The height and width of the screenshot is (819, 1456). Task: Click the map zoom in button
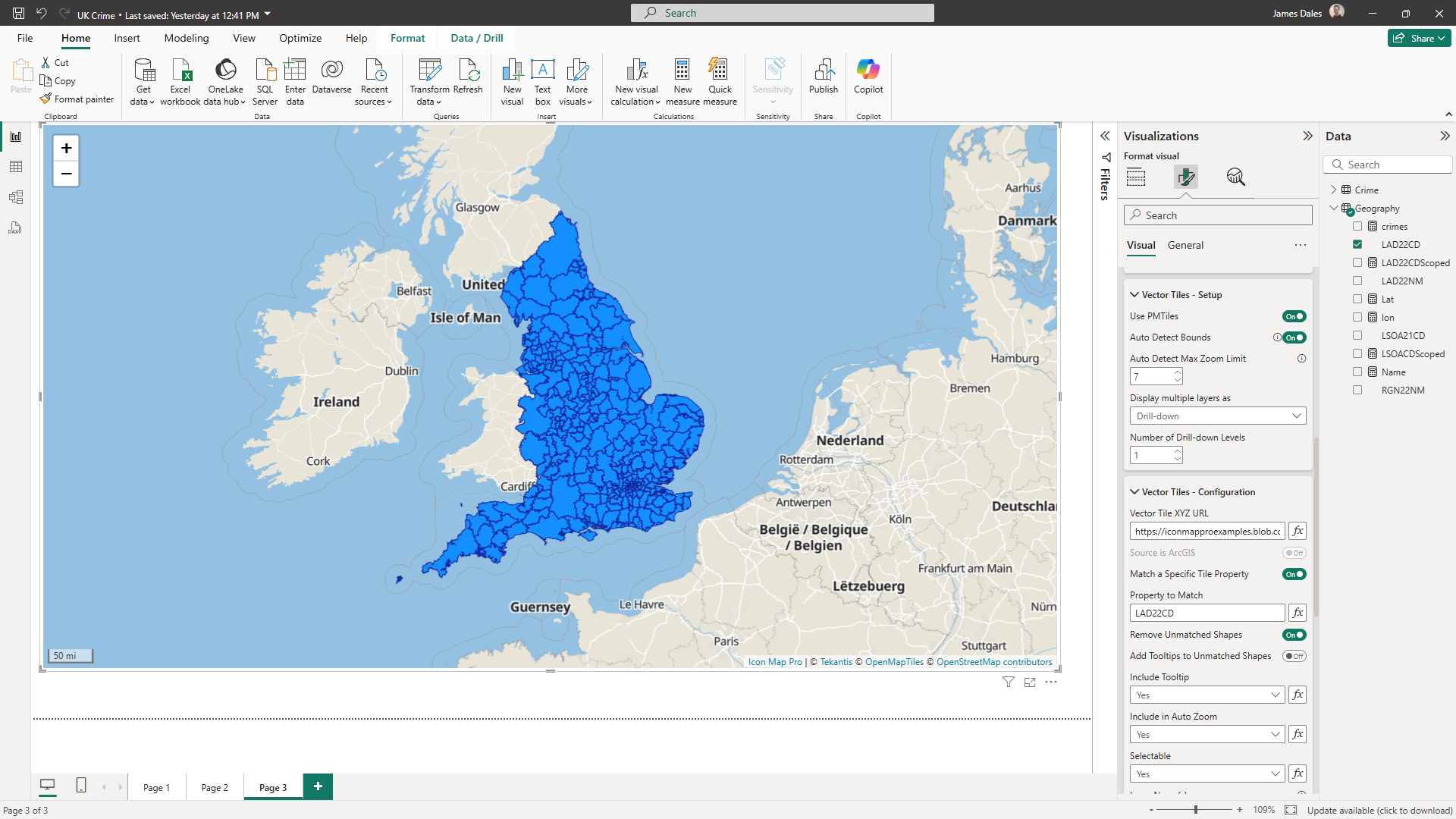(x=66, y=149)
